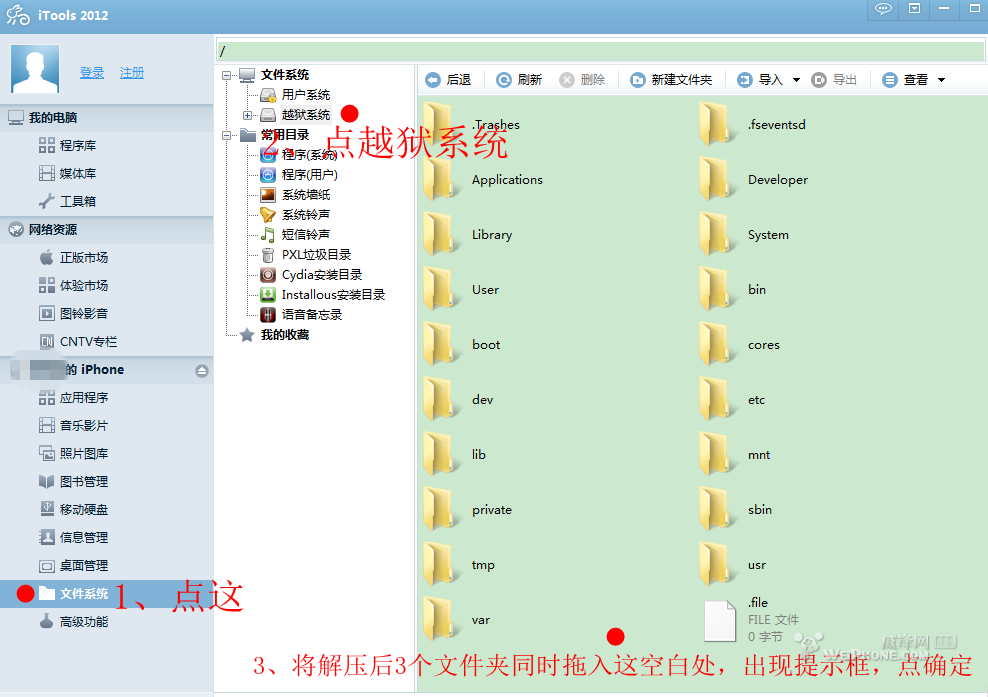Image resolution: width=988 pixels, height=697 pixels.
Task: Select the usr folder
Action: click(733, 565)
